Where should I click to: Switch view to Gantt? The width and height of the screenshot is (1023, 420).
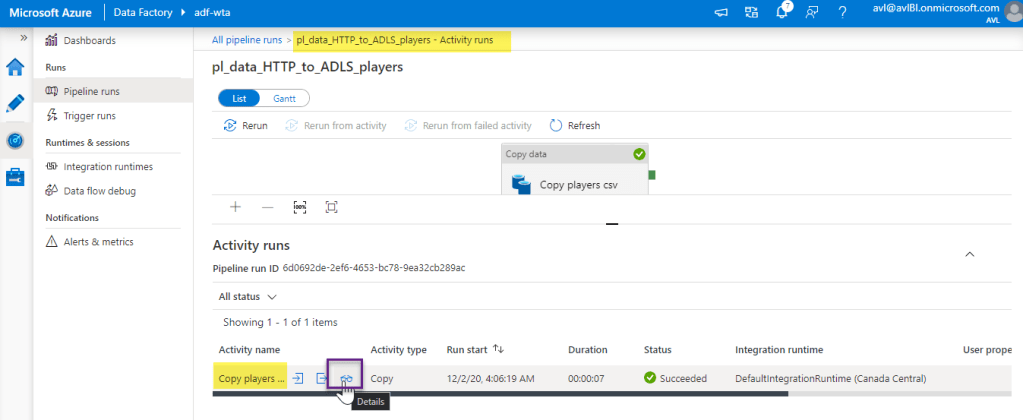284,98
